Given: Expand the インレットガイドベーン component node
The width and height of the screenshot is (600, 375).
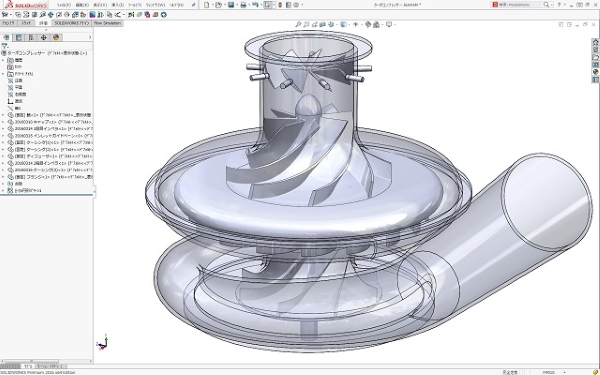Looking at the screenshot, I should click(3, 135).
